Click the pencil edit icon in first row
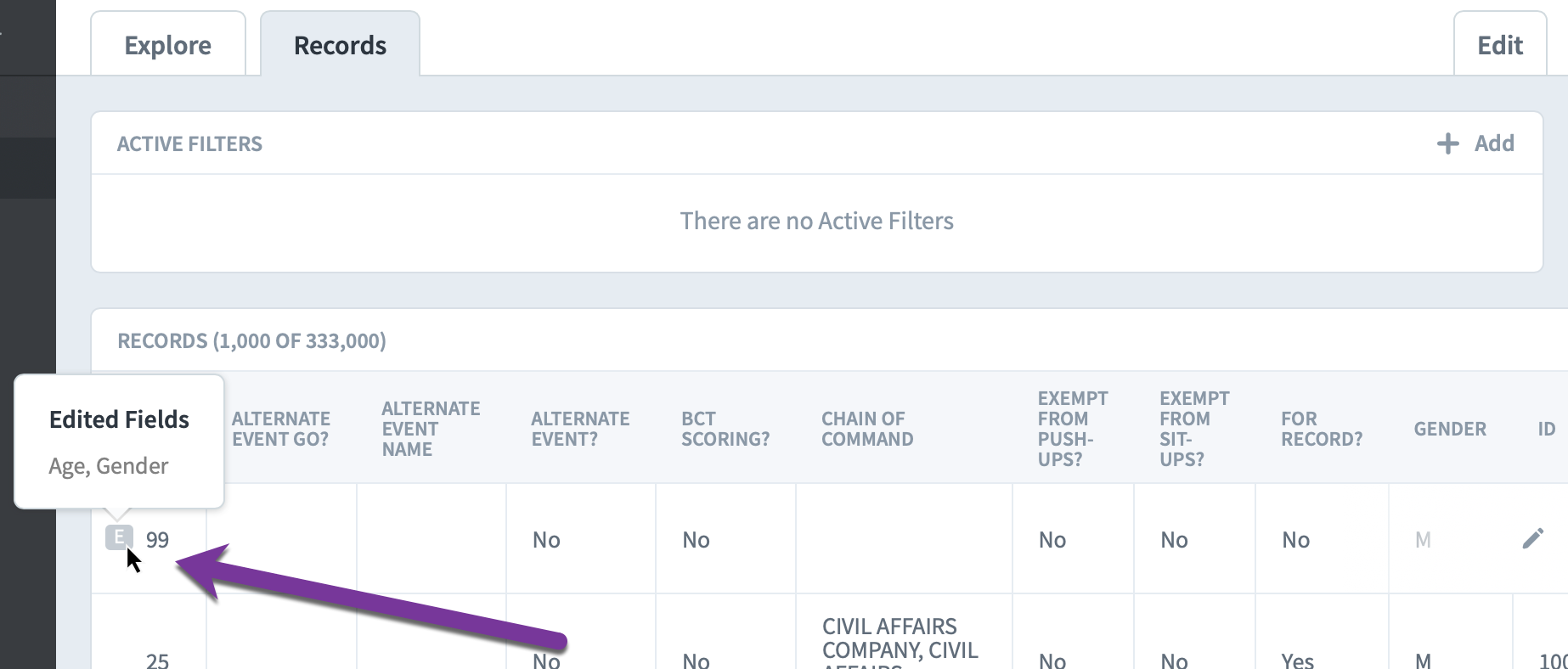The image size is (1568, 669). (1532, 538)
